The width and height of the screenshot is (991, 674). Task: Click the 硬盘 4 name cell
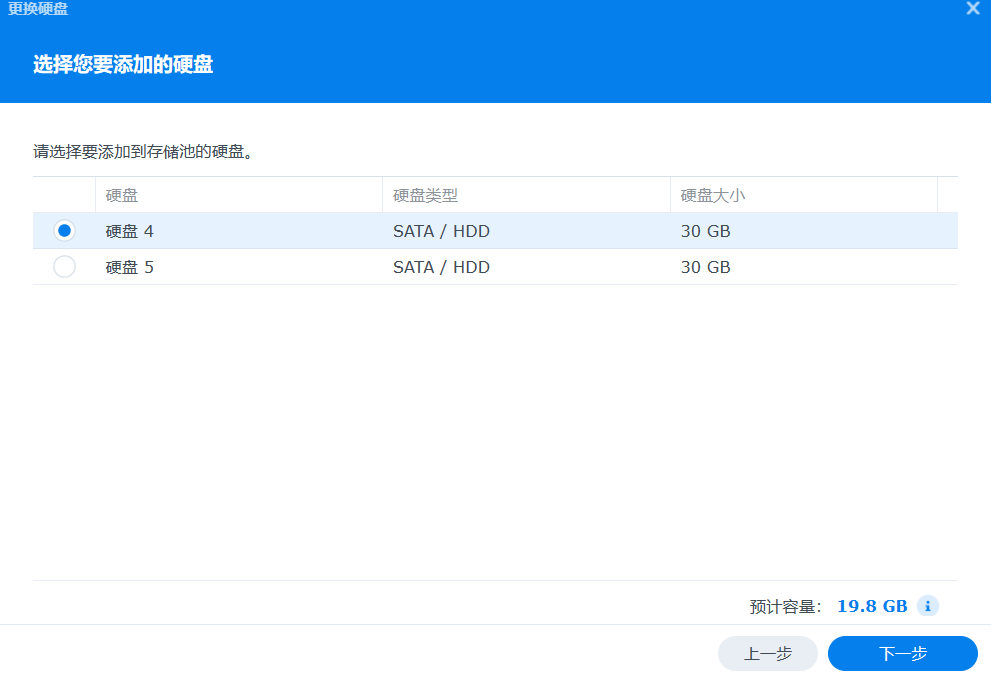tap(130, 231)
